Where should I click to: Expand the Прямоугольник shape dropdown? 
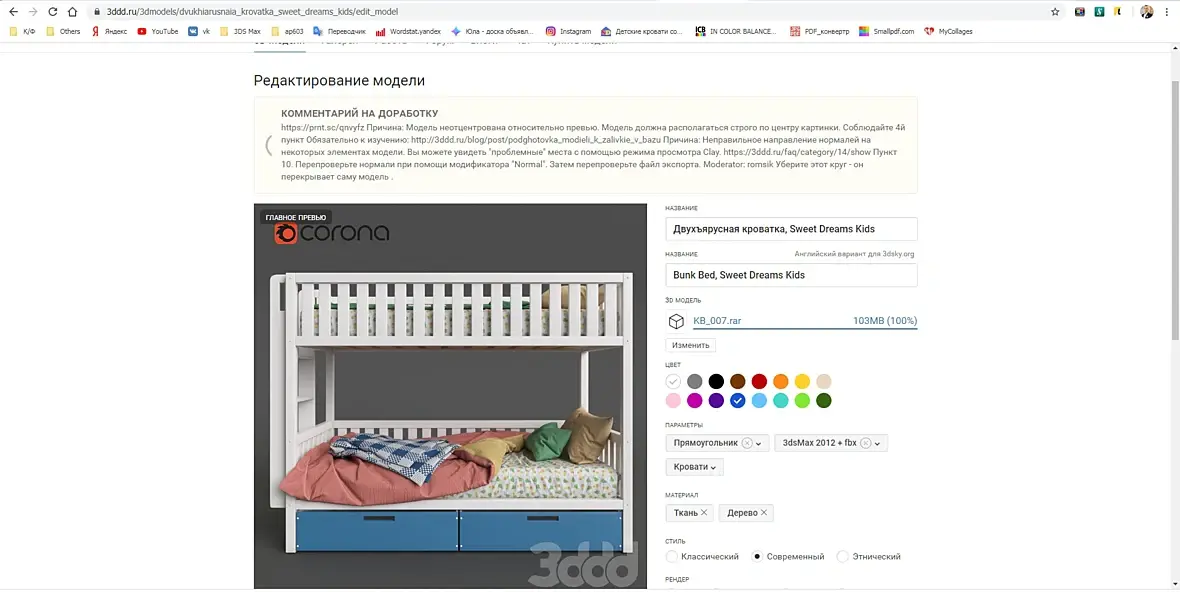pyautogui.click(x=759, y=443)
